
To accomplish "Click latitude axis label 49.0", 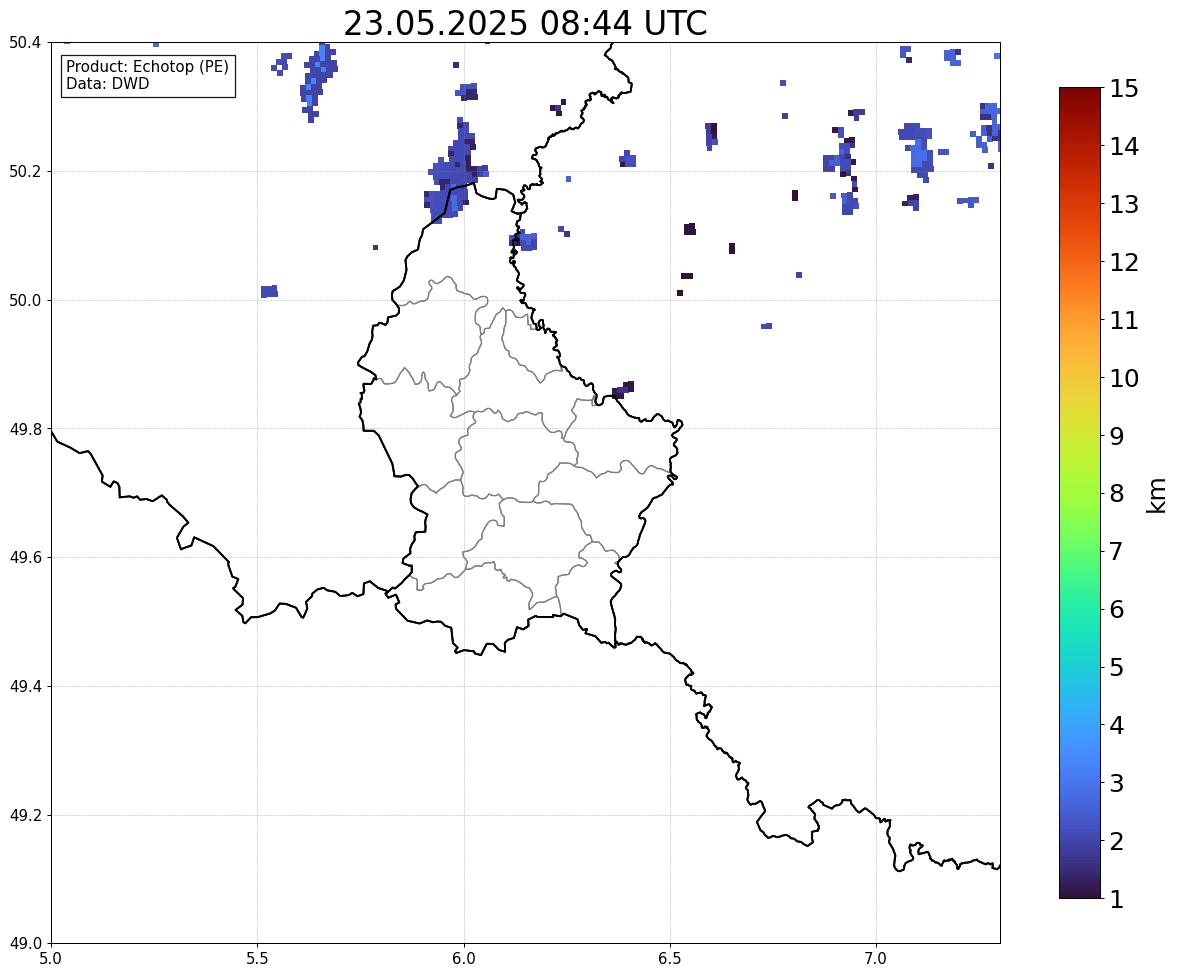I will (25, 944).
